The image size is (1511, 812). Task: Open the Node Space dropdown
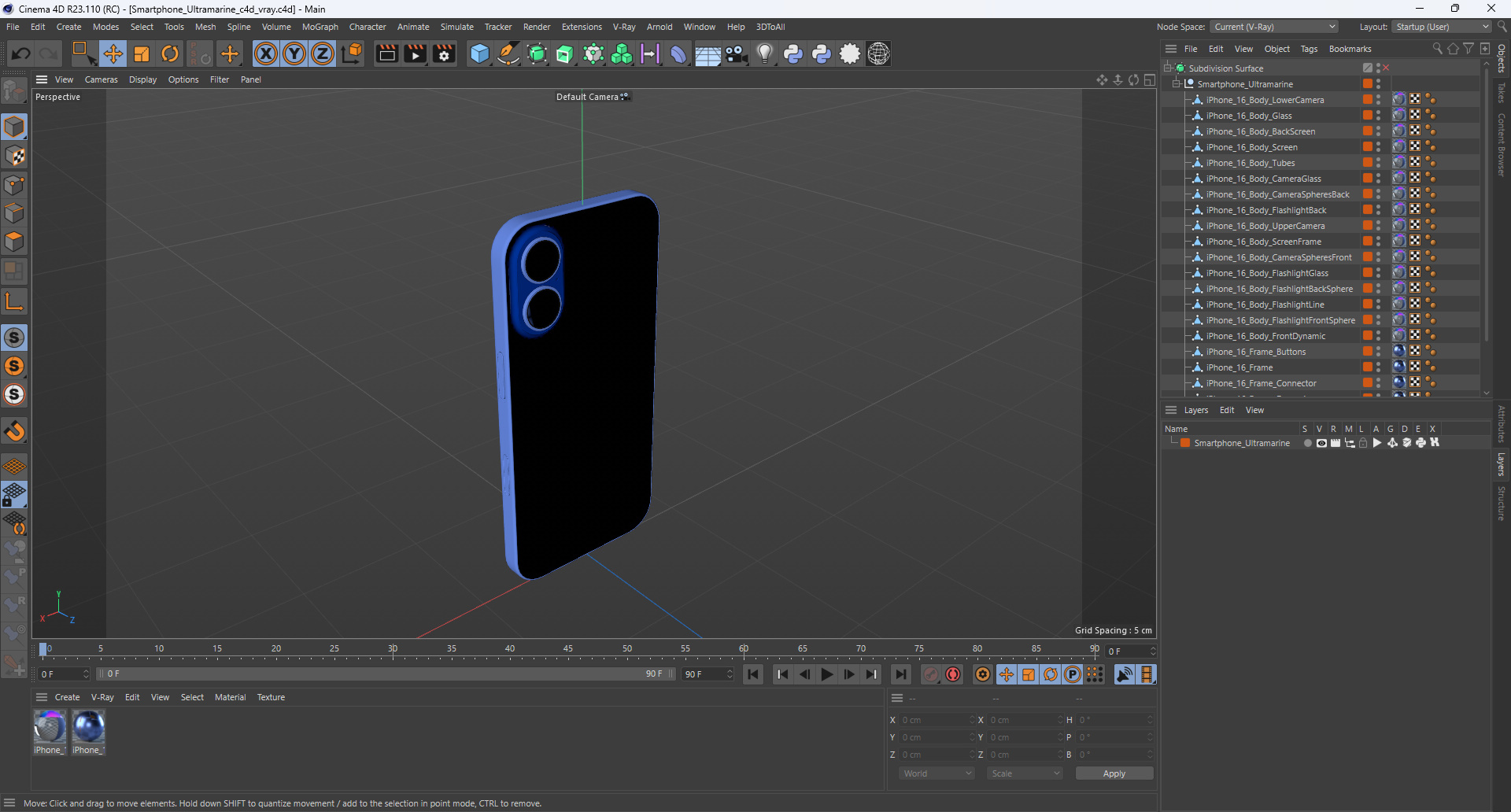pyautogui.click(x=1274, y=27)
